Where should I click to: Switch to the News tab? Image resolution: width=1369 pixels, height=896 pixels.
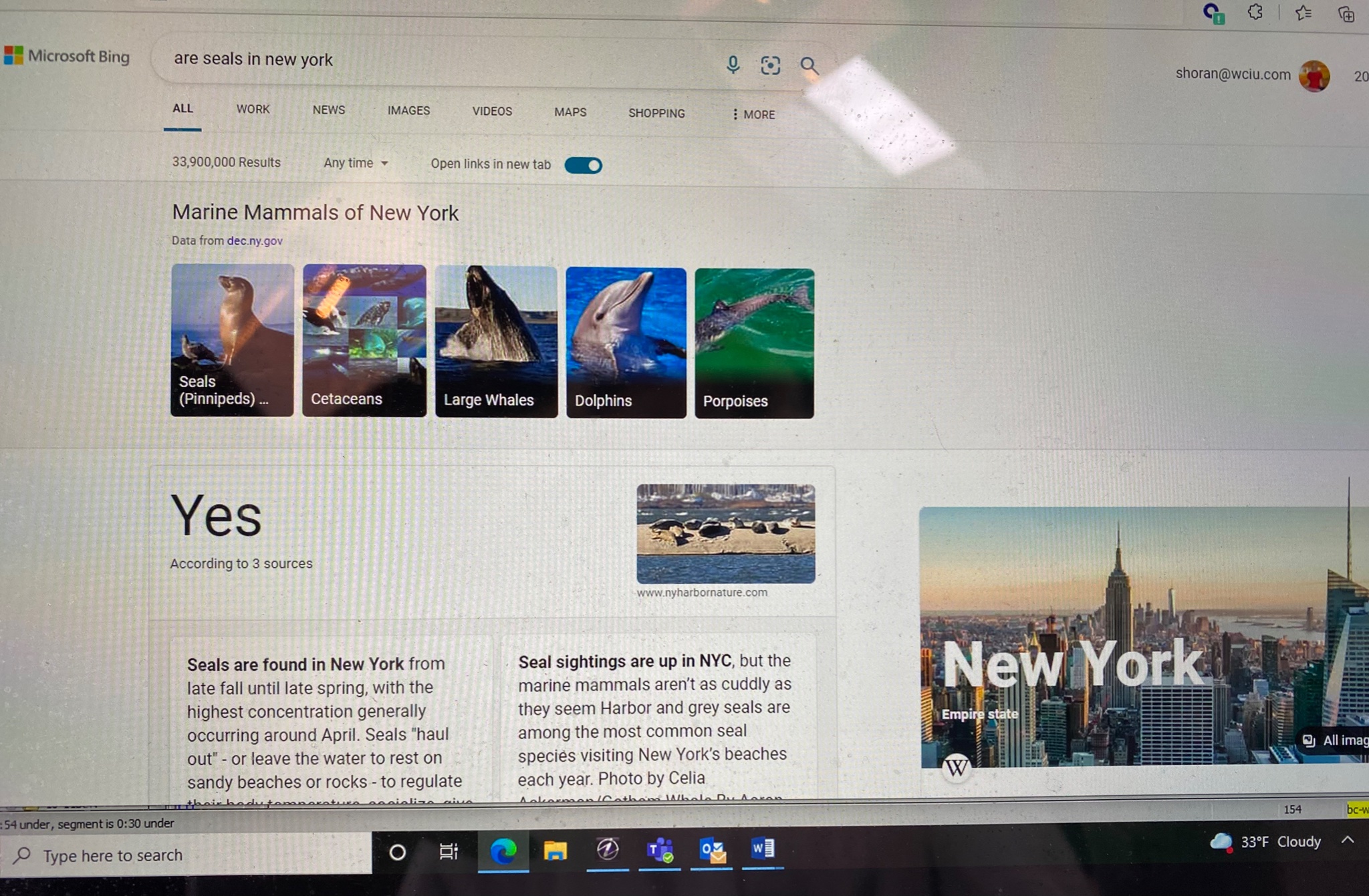tap(329, 110)
